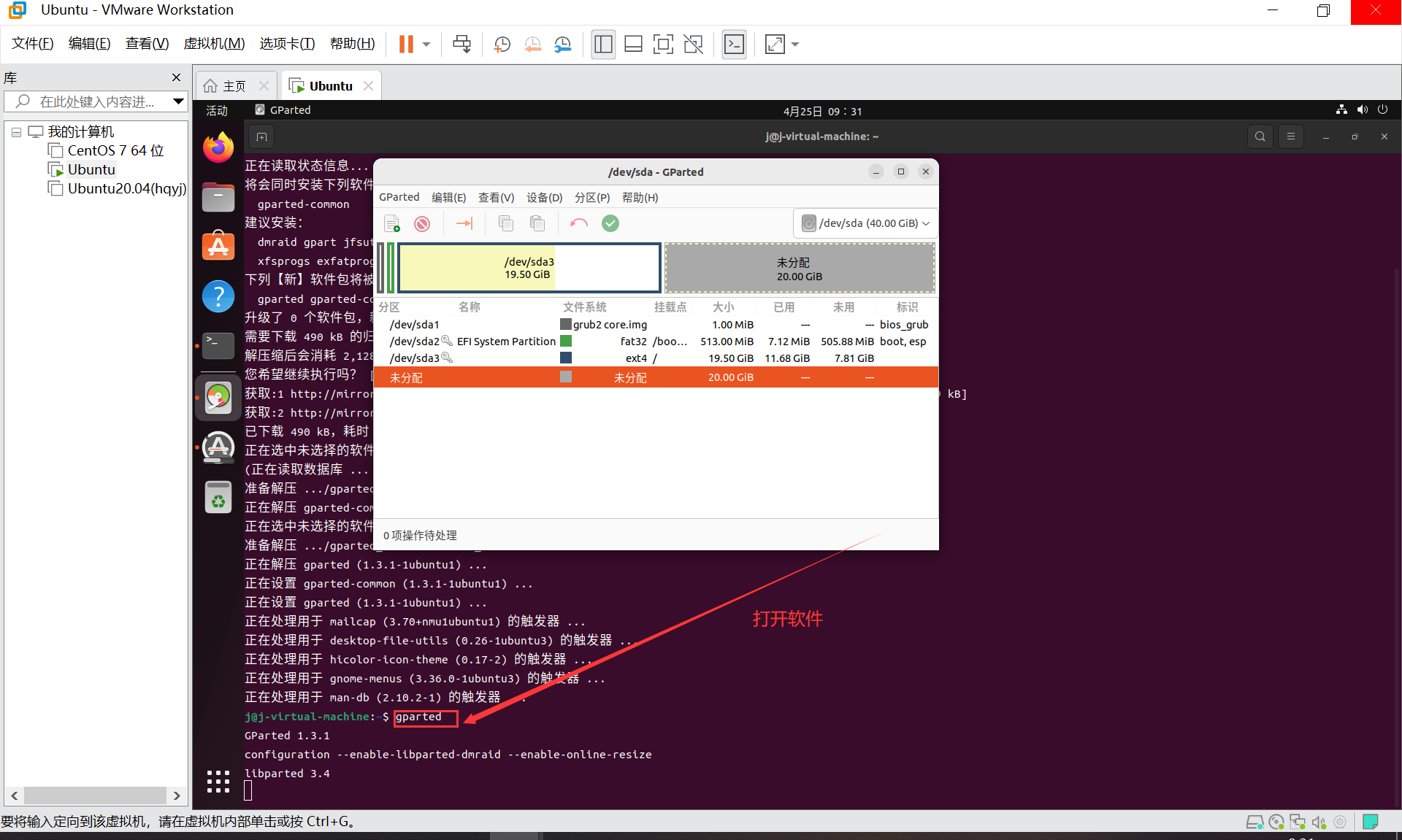This screenshot has height=840, width=1402.
Task: Expand the library search suggestions dropdown
Action: (177, 101)
